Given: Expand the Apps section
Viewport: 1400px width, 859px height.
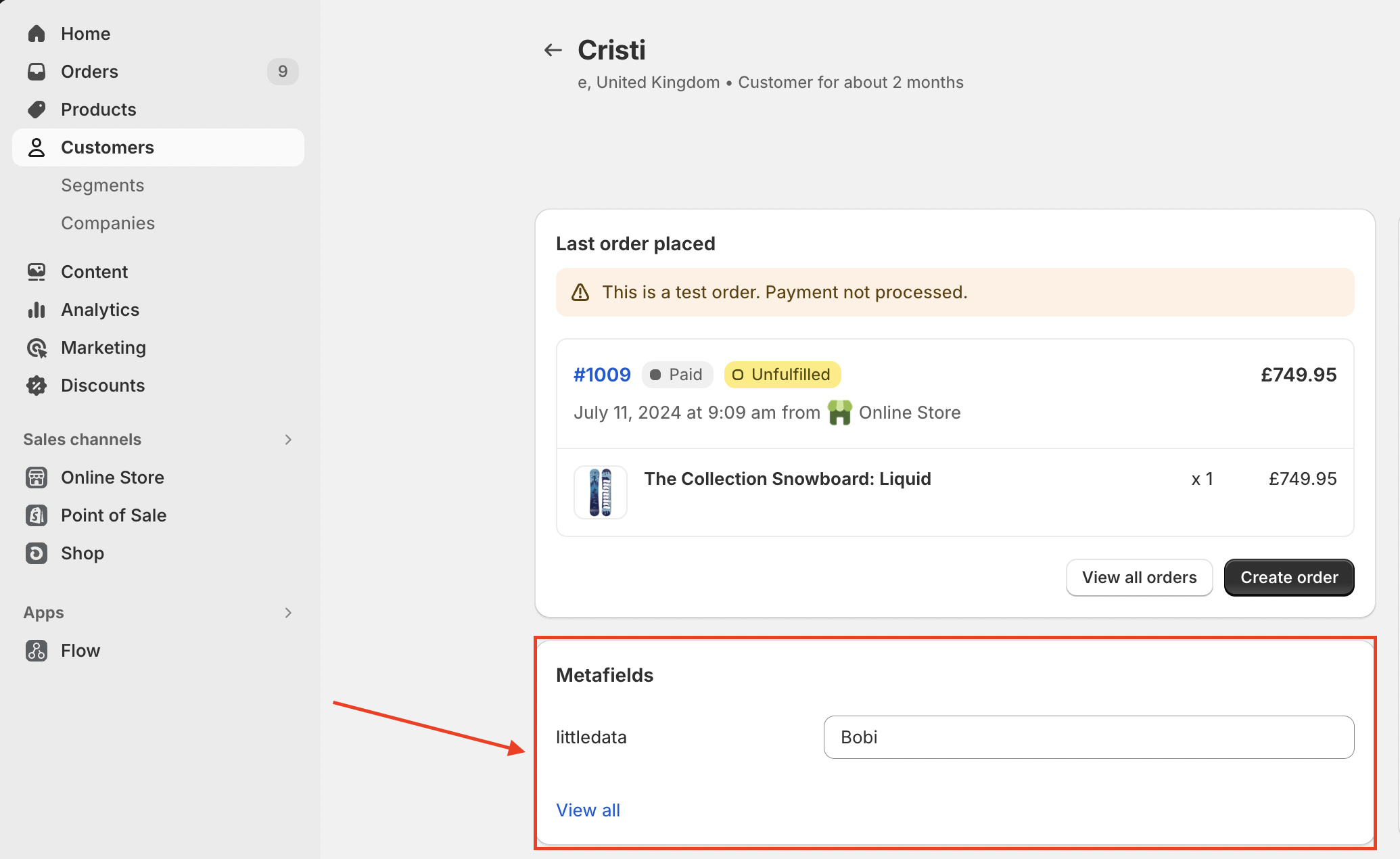Looking at the screenshot, I should click(288, 612).
